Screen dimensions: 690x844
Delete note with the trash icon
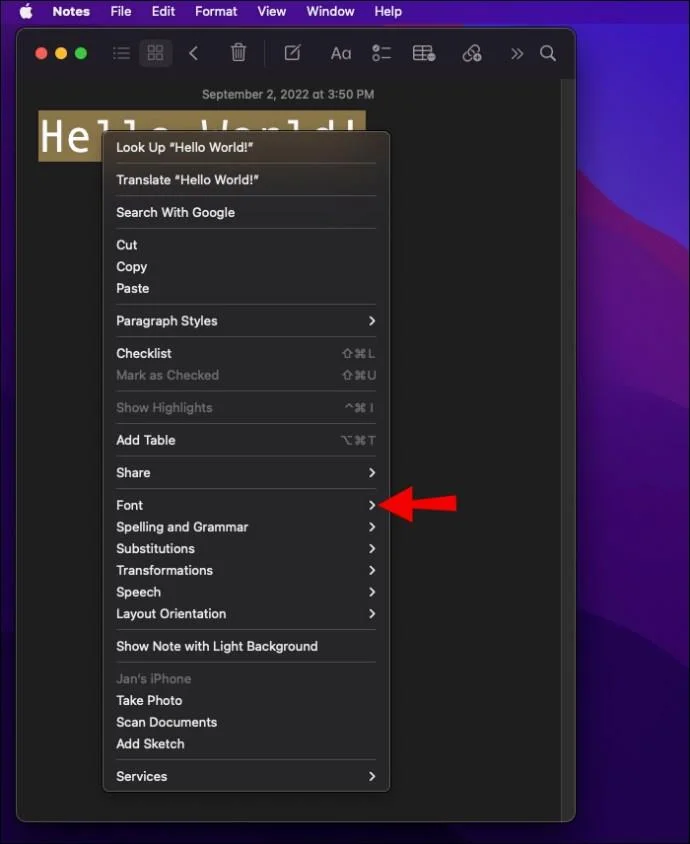pos(238,53)
